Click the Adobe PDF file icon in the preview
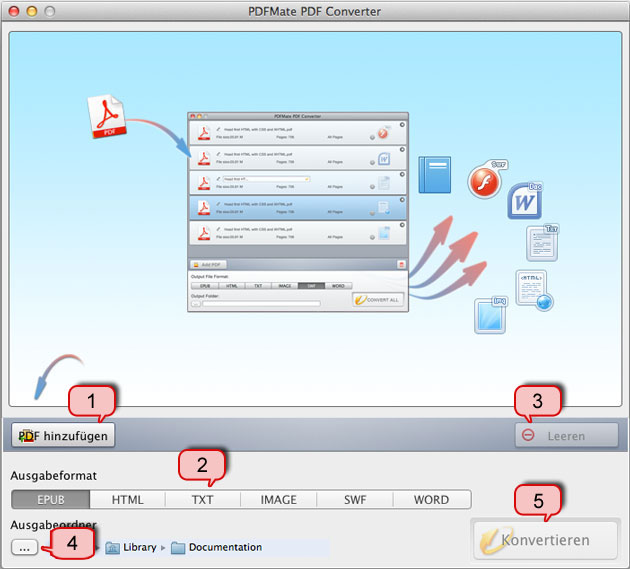The height and width of the screenshot is (569, 630). click(x=106, y=117)
